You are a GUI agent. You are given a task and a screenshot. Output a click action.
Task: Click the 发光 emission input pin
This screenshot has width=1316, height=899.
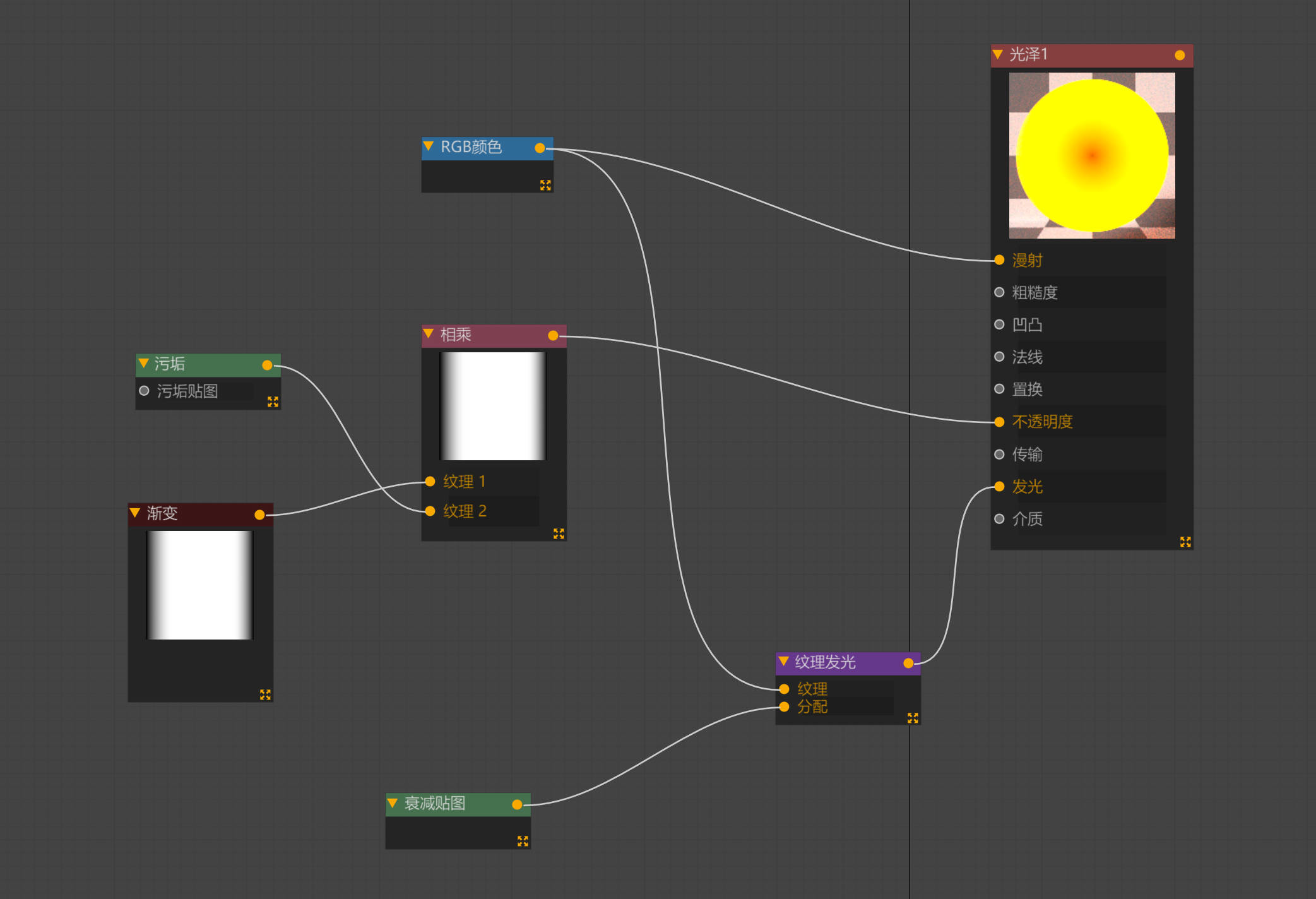coord(999,486)
